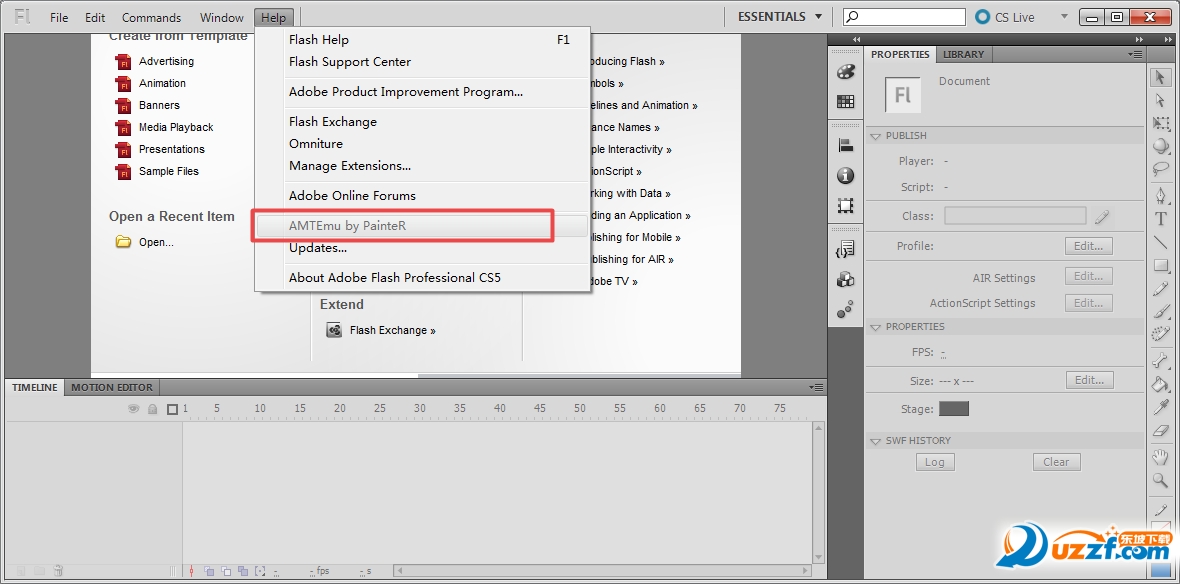The height and width of the screenshot is (584, 1180).
Task: Follow the Flash Exchange » link under Extend
Action: click(393, 330)
